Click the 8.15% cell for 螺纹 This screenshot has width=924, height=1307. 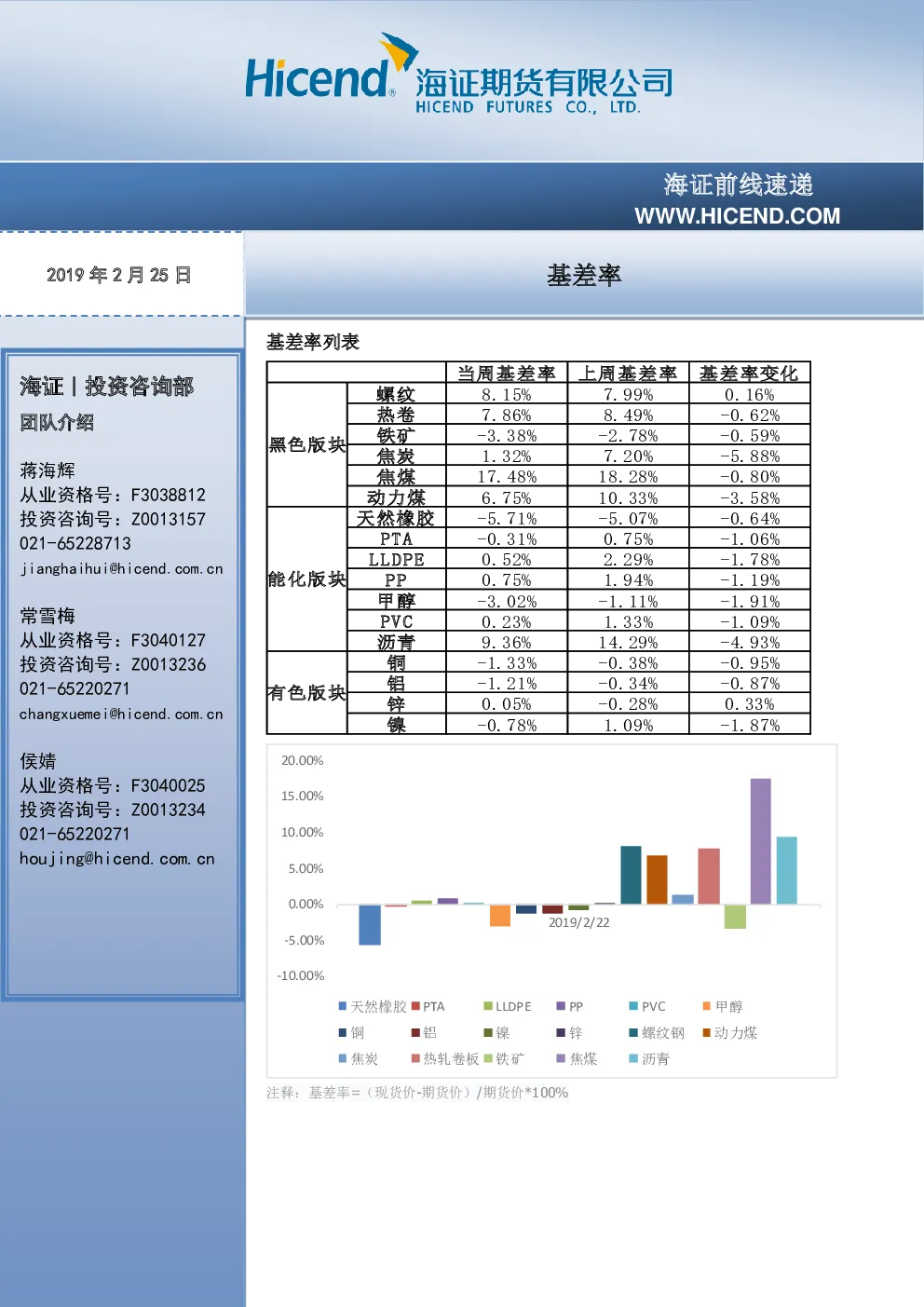point(507,394)
